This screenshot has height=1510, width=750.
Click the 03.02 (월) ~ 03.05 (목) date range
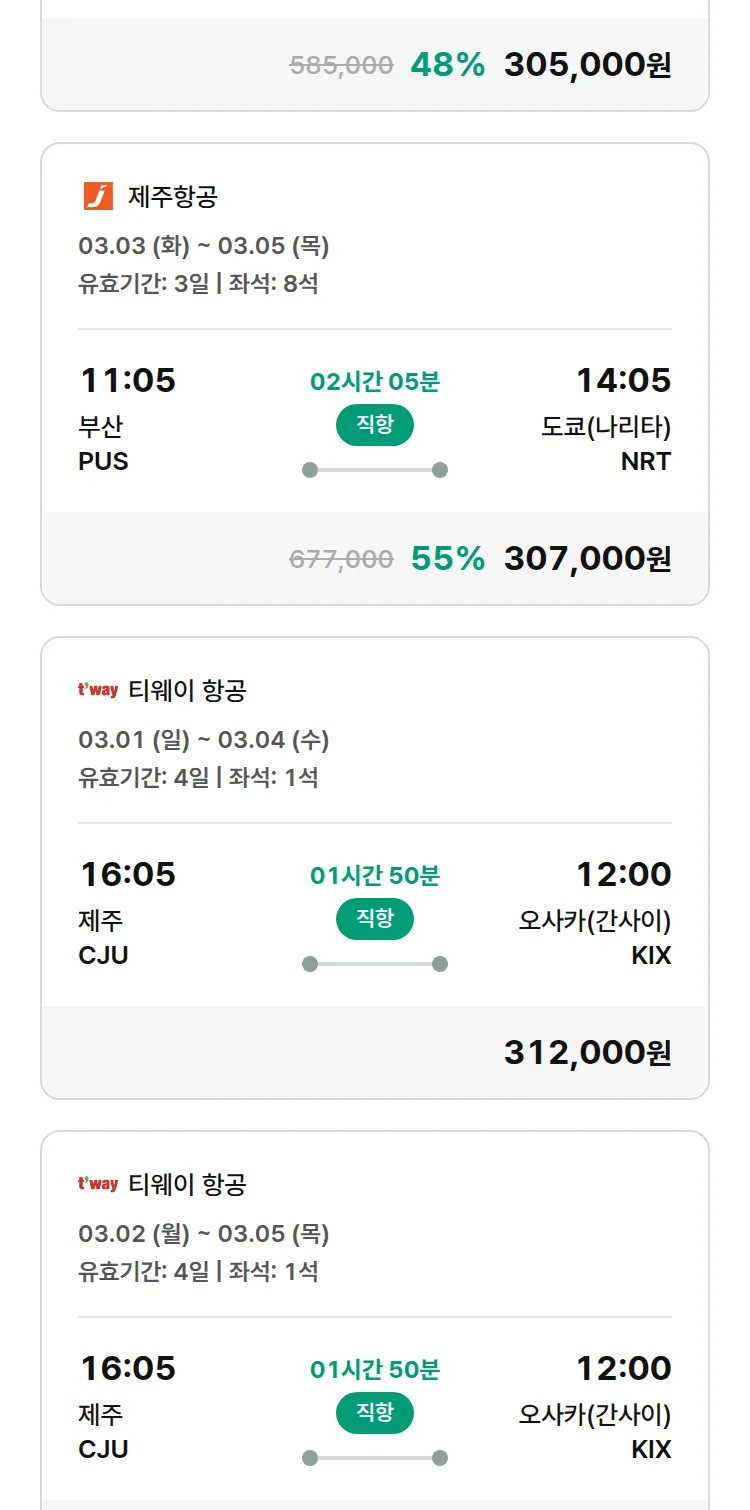(x=204, y=1234)
